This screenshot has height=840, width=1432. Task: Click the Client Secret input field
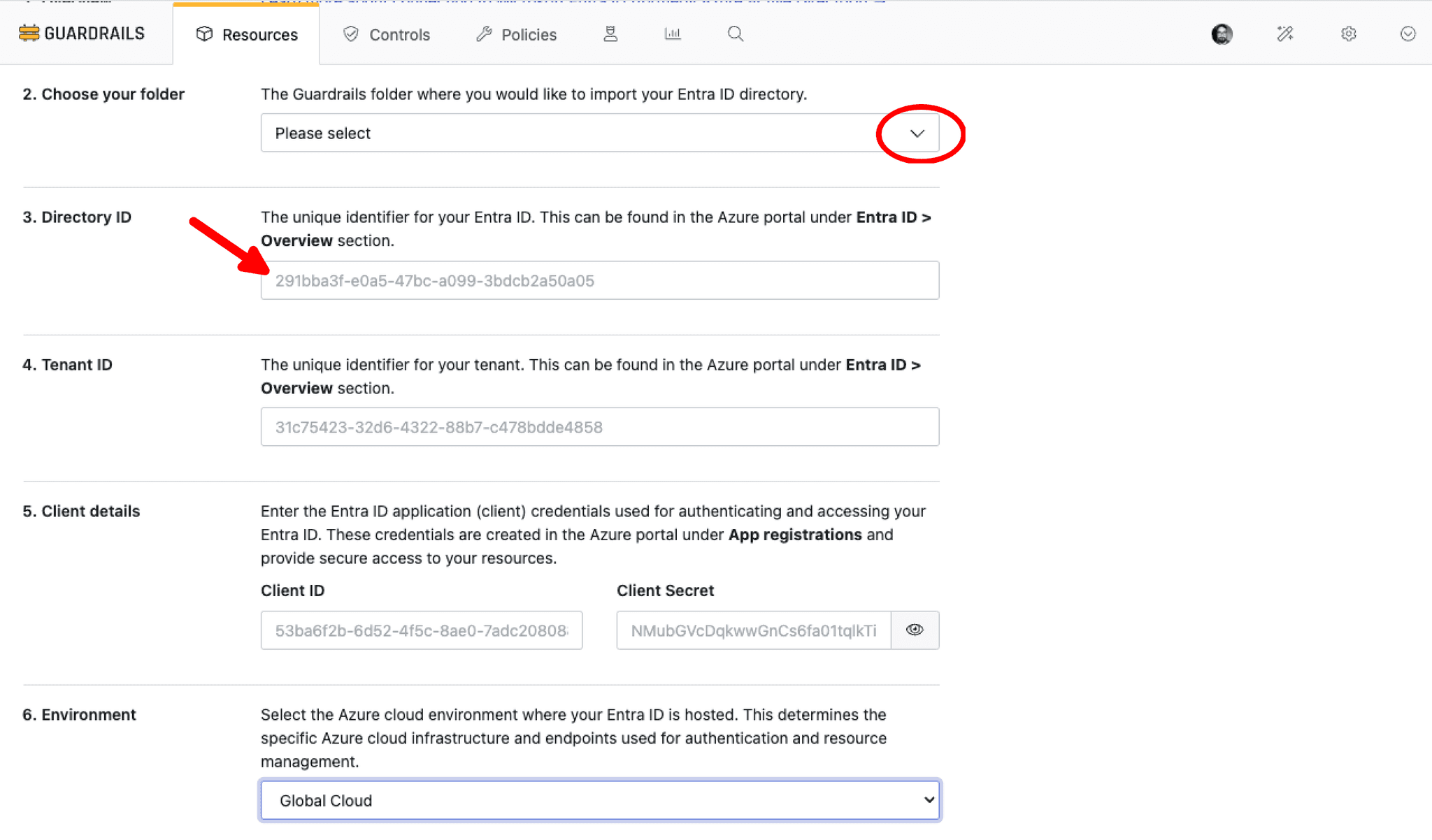tap(753, 630)
